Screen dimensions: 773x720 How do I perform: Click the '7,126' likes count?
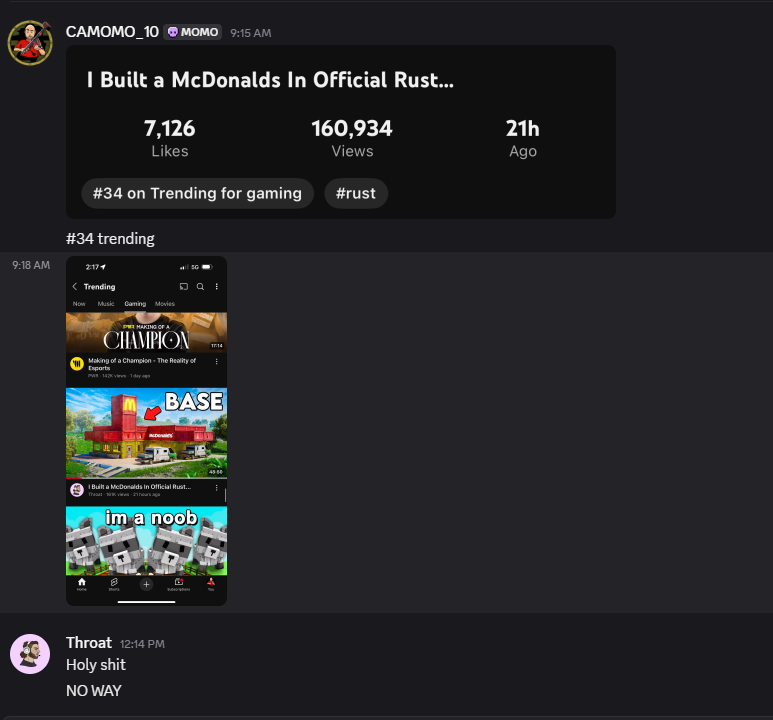click(x=170, y=128)
